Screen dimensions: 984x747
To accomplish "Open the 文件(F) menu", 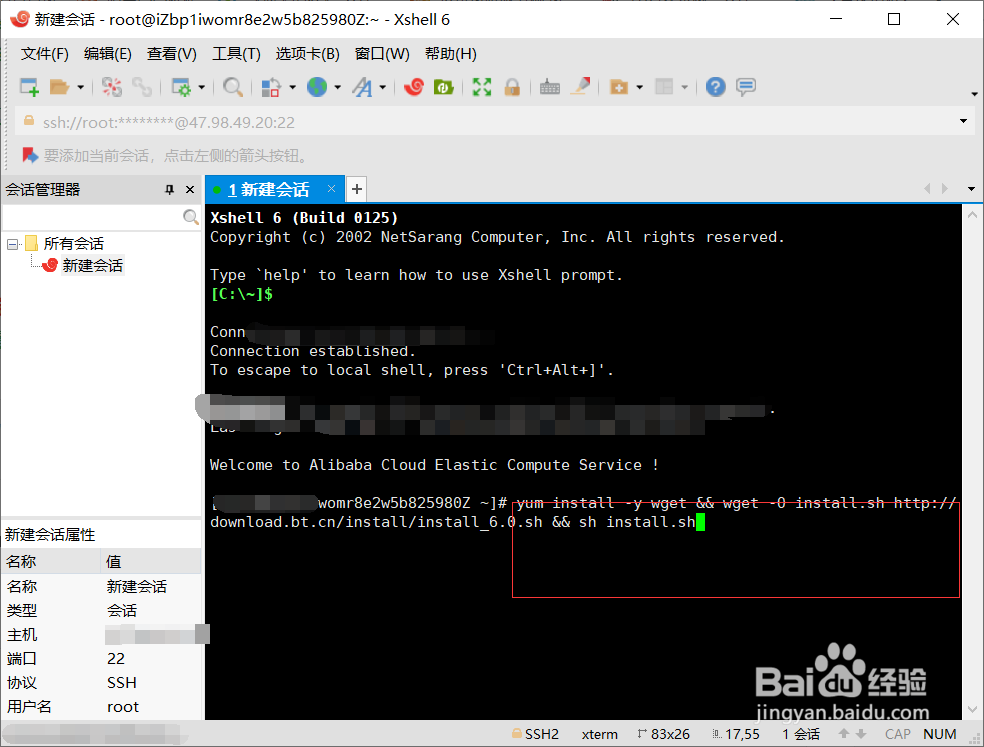I will click(45, 54).
